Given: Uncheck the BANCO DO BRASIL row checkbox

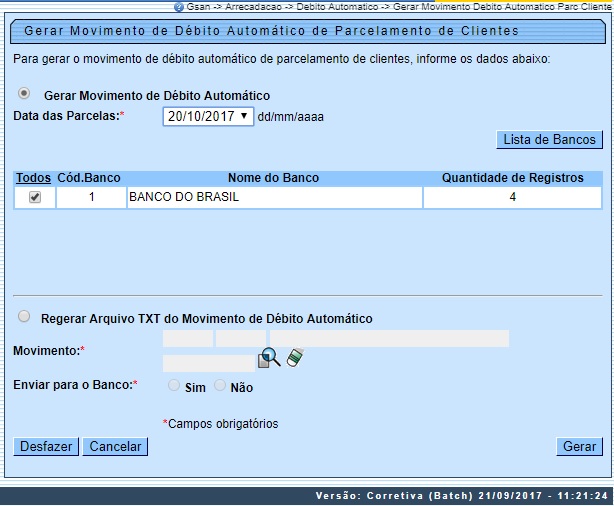Looking at the screenshot, I should [x=35, y=198].
